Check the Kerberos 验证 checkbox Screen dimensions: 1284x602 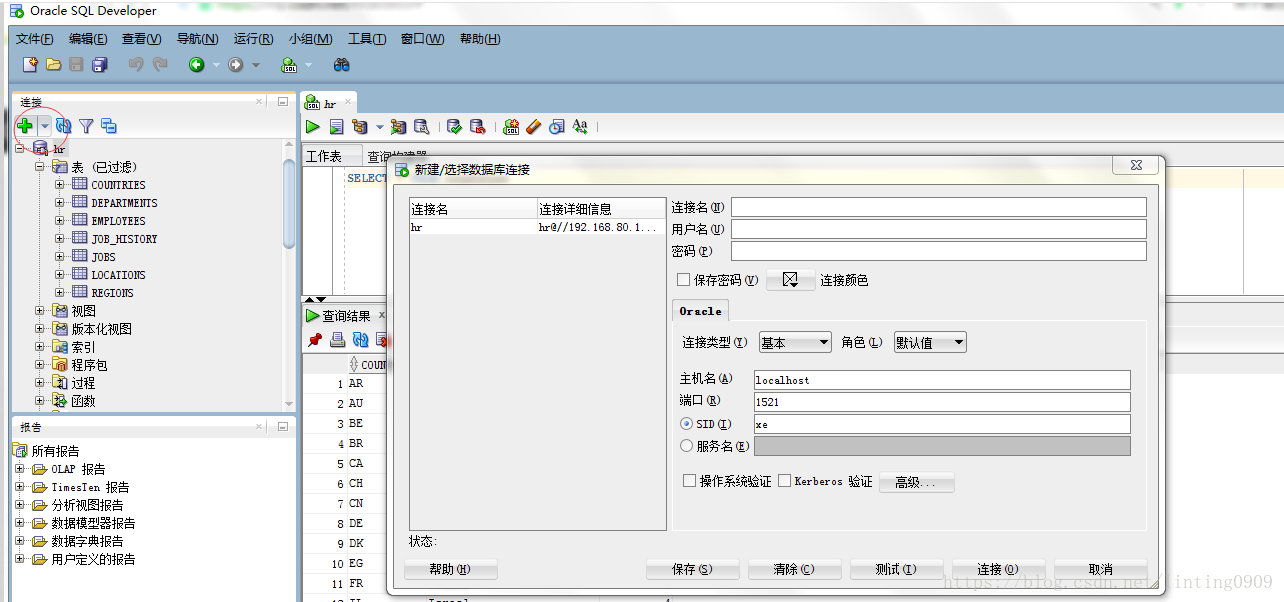coord(784,481)
